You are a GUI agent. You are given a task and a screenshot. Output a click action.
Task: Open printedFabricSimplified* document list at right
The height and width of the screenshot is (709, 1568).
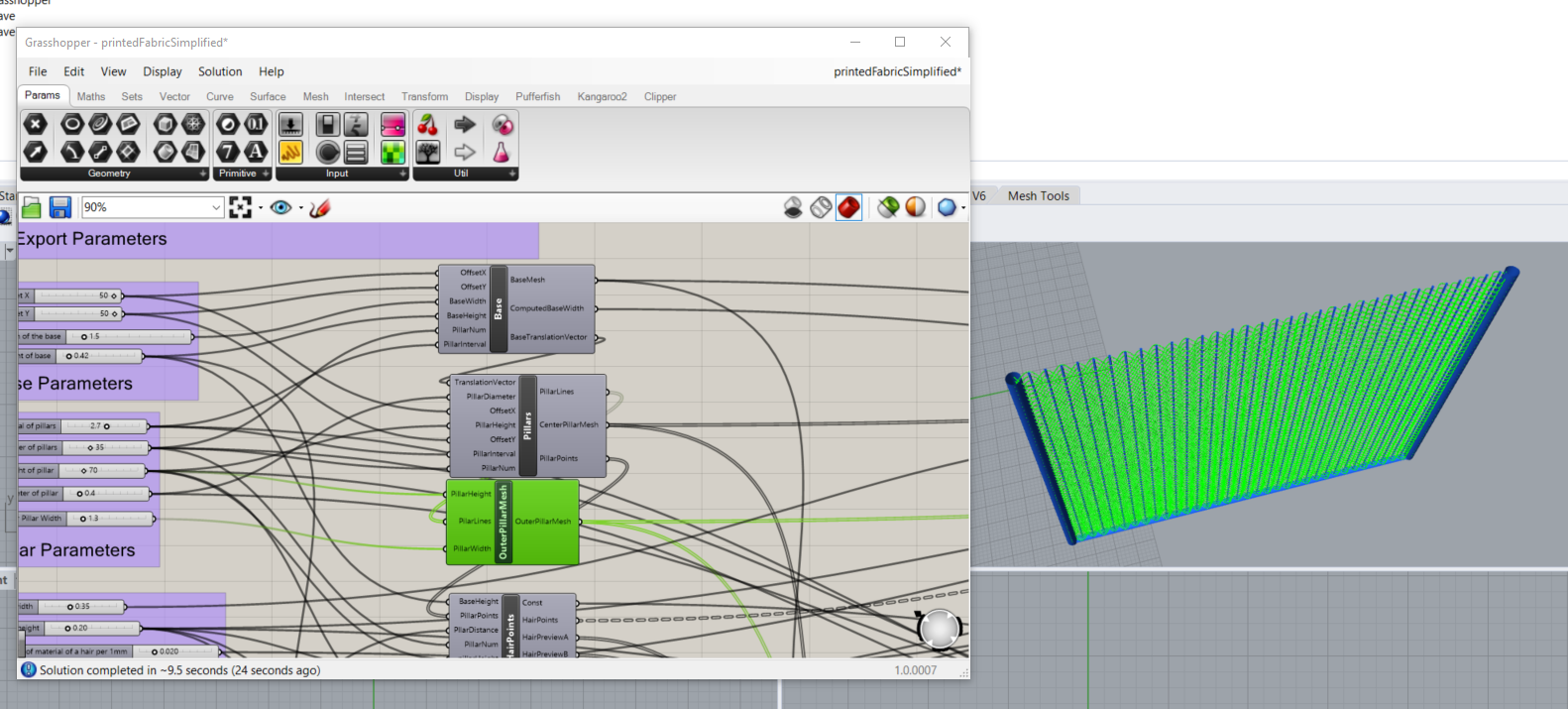pyautogui.click(x=897, y=71)
